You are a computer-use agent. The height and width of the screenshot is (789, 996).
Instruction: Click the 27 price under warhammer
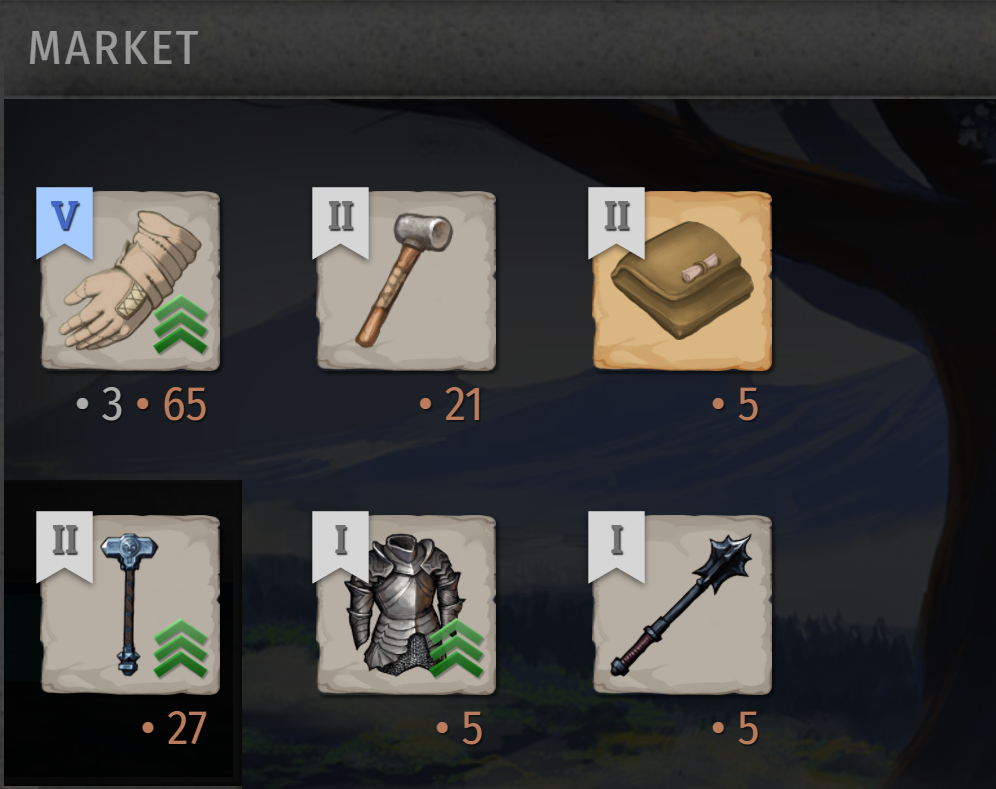(x=187, y=729)
